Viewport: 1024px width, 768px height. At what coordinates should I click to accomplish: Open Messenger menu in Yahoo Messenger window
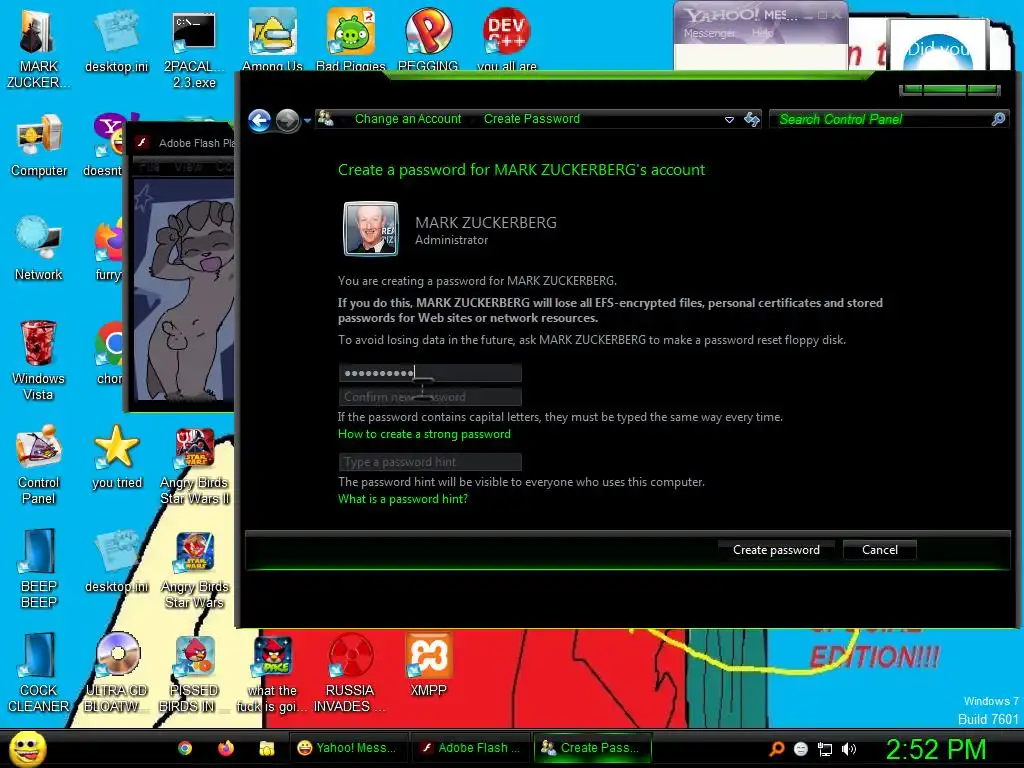pyautogui.click(x=709, y=33)
